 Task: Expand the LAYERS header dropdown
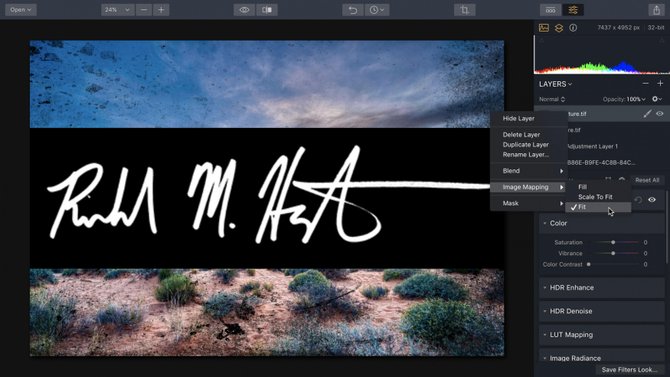(555, 84)
